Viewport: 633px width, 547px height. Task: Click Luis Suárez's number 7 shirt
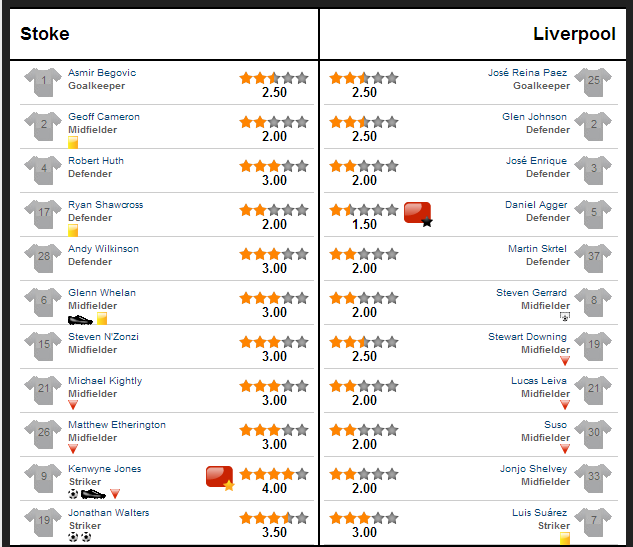tap(593, 522)
